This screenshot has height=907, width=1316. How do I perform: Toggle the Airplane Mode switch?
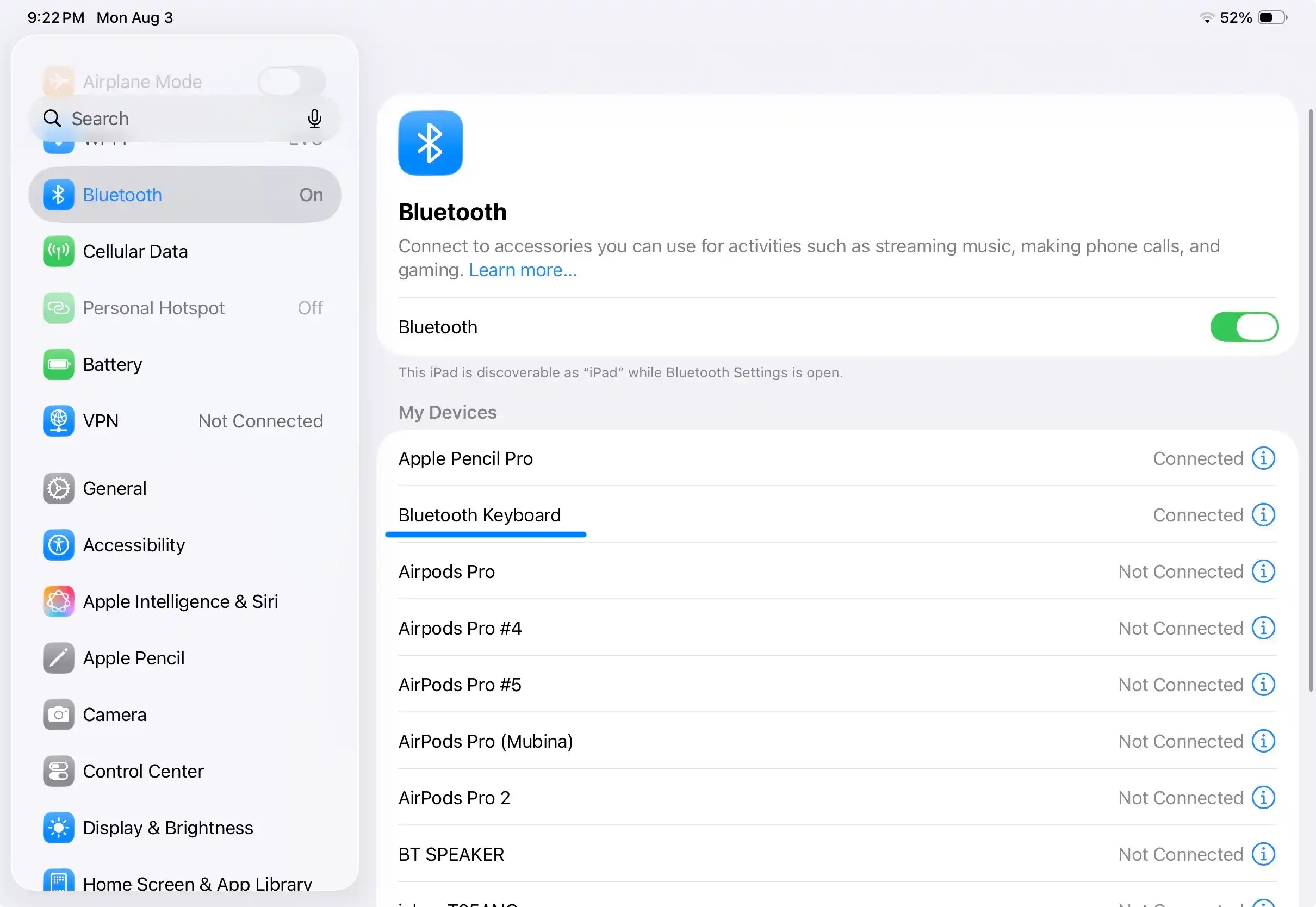coord(292,82)
